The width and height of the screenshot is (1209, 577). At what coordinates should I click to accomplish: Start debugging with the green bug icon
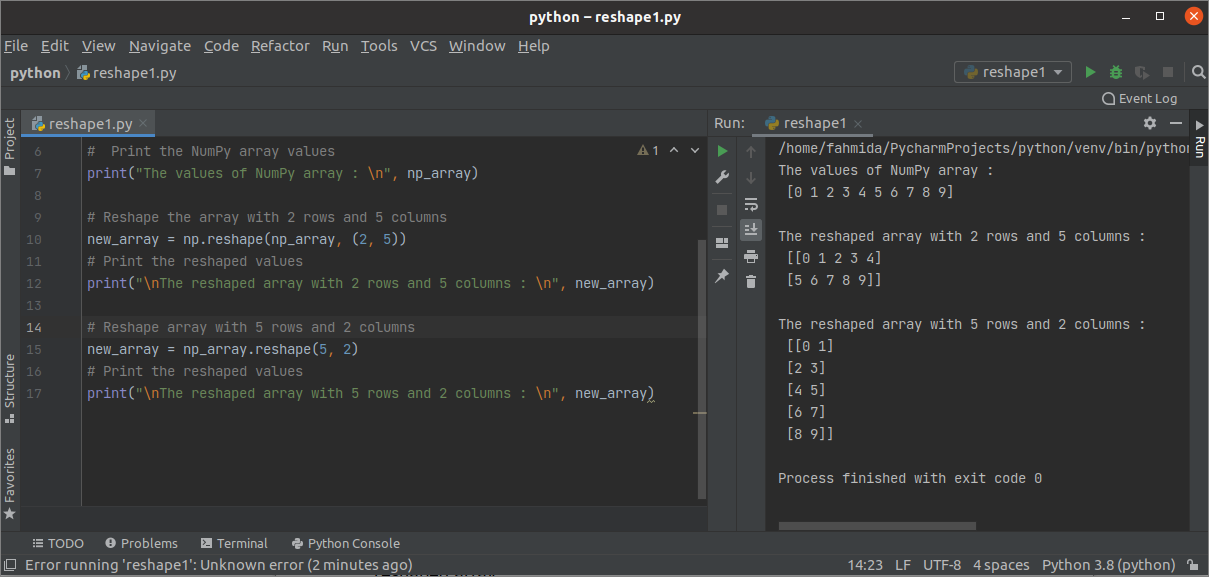coord(1116,72)
